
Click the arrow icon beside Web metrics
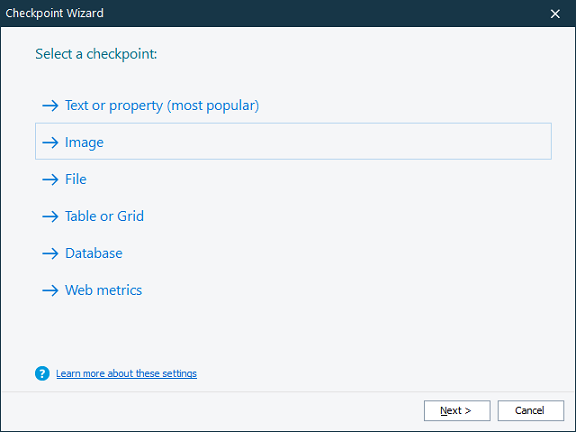[50, 291]
